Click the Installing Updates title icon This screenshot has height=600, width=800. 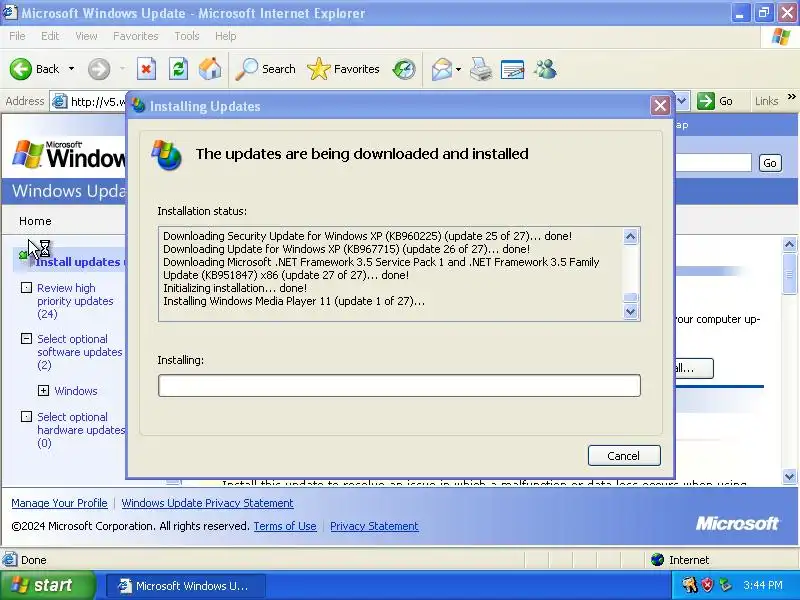tap(138, 106)
